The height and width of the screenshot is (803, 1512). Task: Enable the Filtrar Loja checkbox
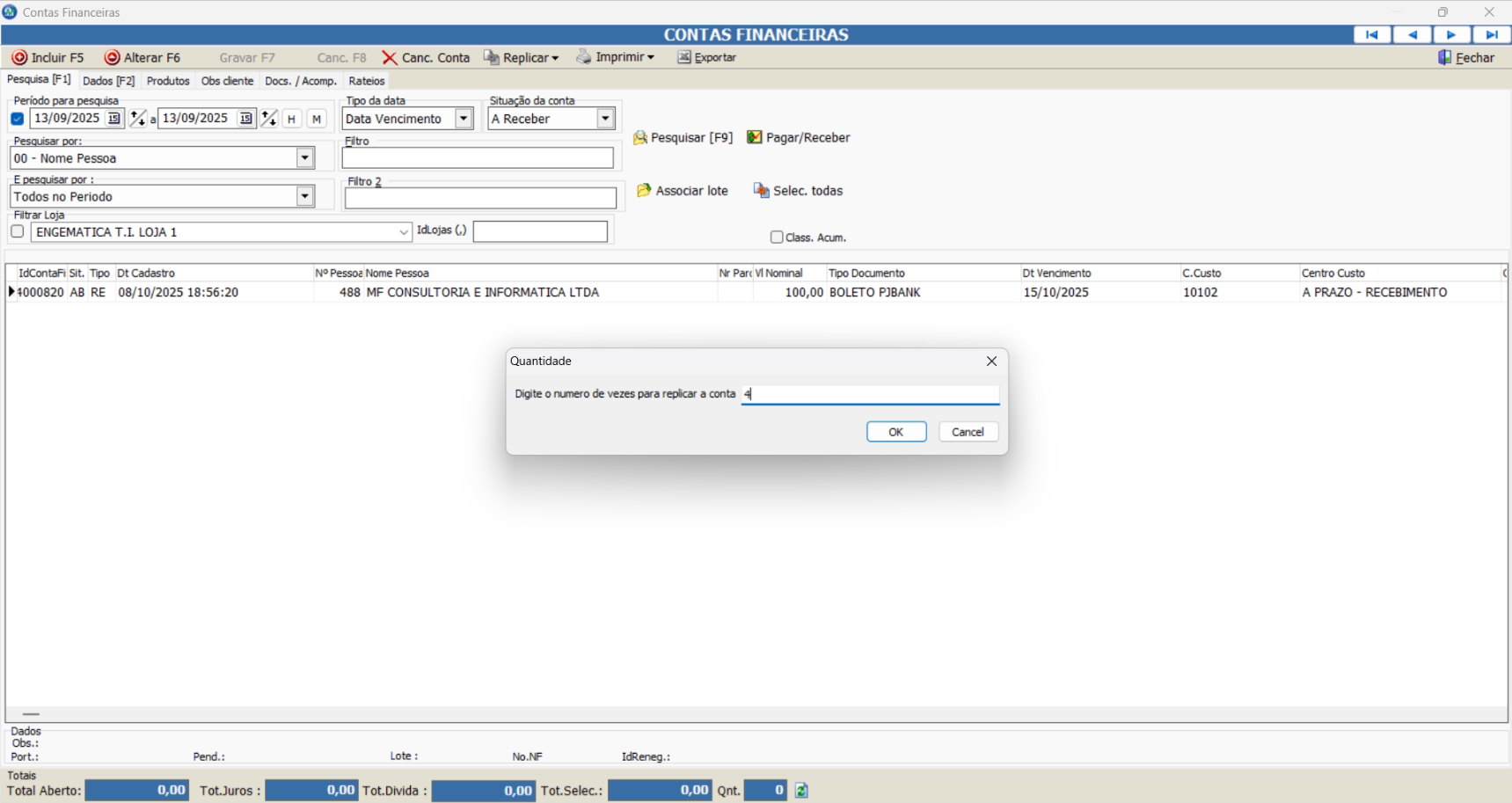18,232
